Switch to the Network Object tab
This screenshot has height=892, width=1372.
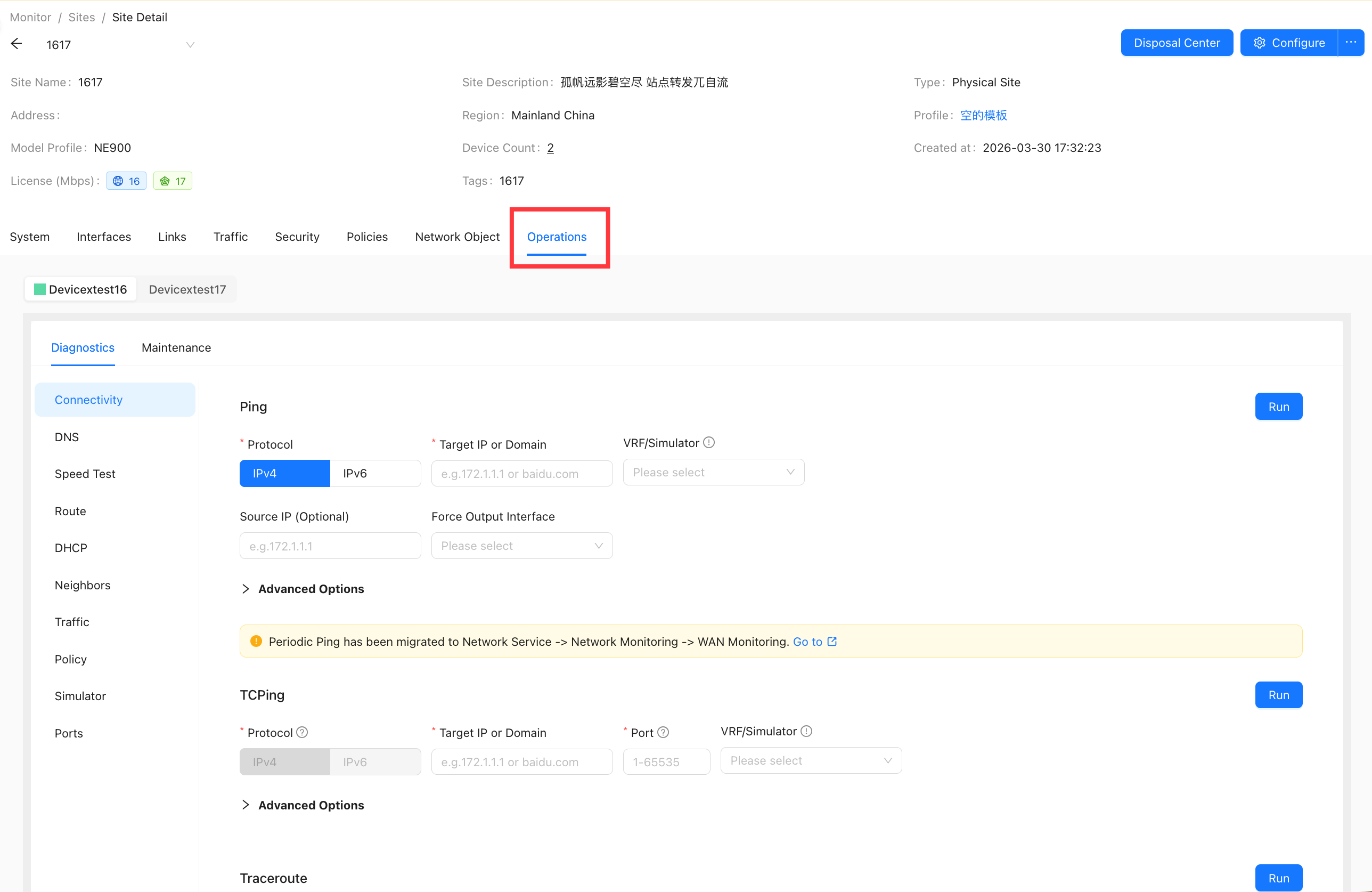pyautogui.click(x=457, y=237)
